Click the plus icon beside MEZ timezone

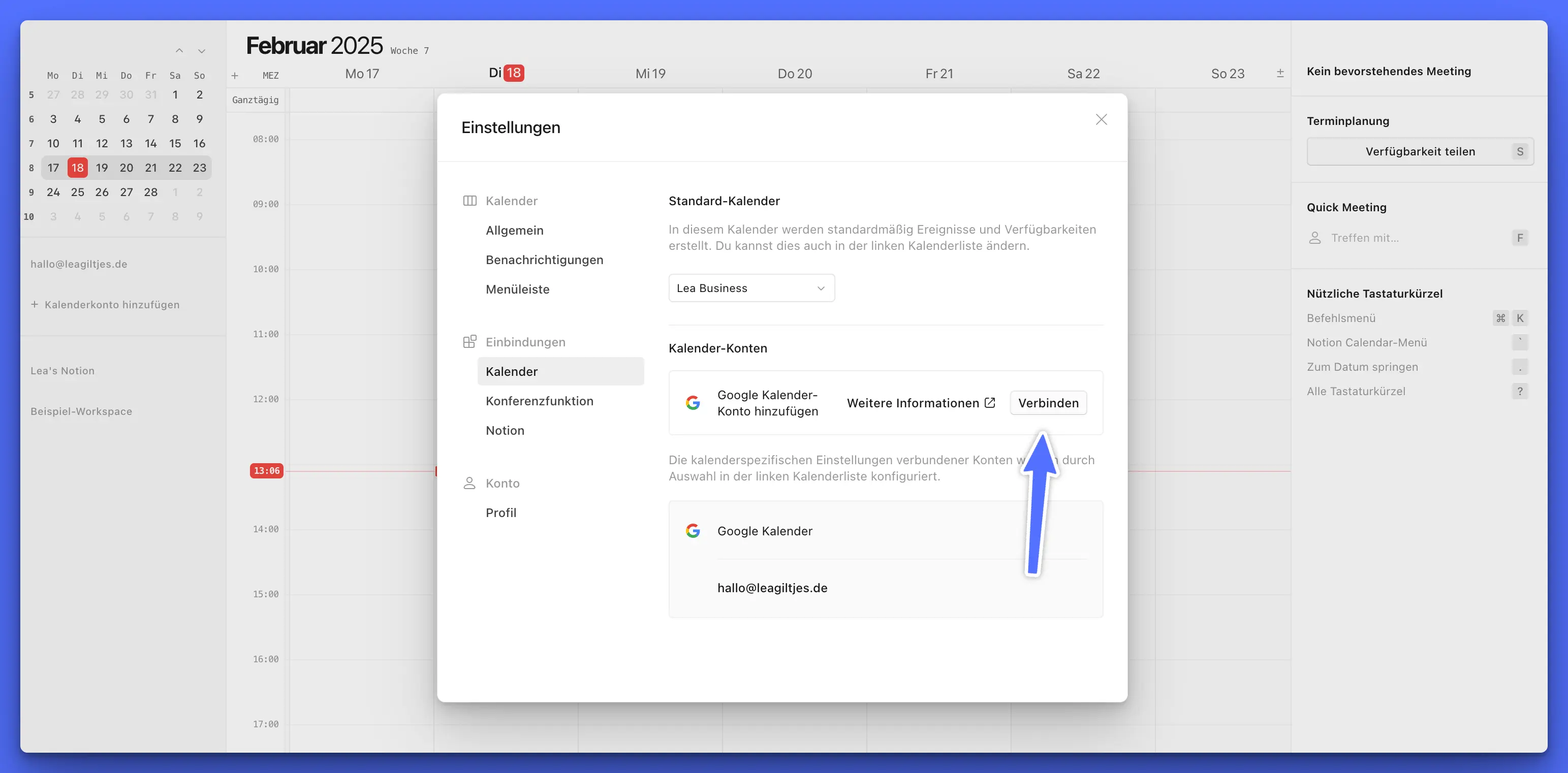235,76
